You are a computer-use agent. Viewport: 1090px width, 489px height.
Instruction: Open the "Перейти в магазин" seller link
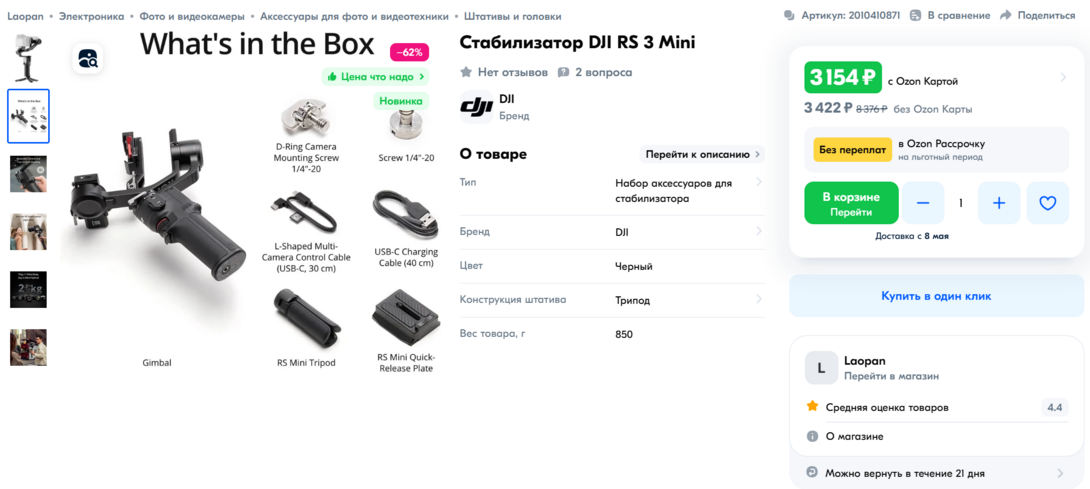[x=891, y=376]
